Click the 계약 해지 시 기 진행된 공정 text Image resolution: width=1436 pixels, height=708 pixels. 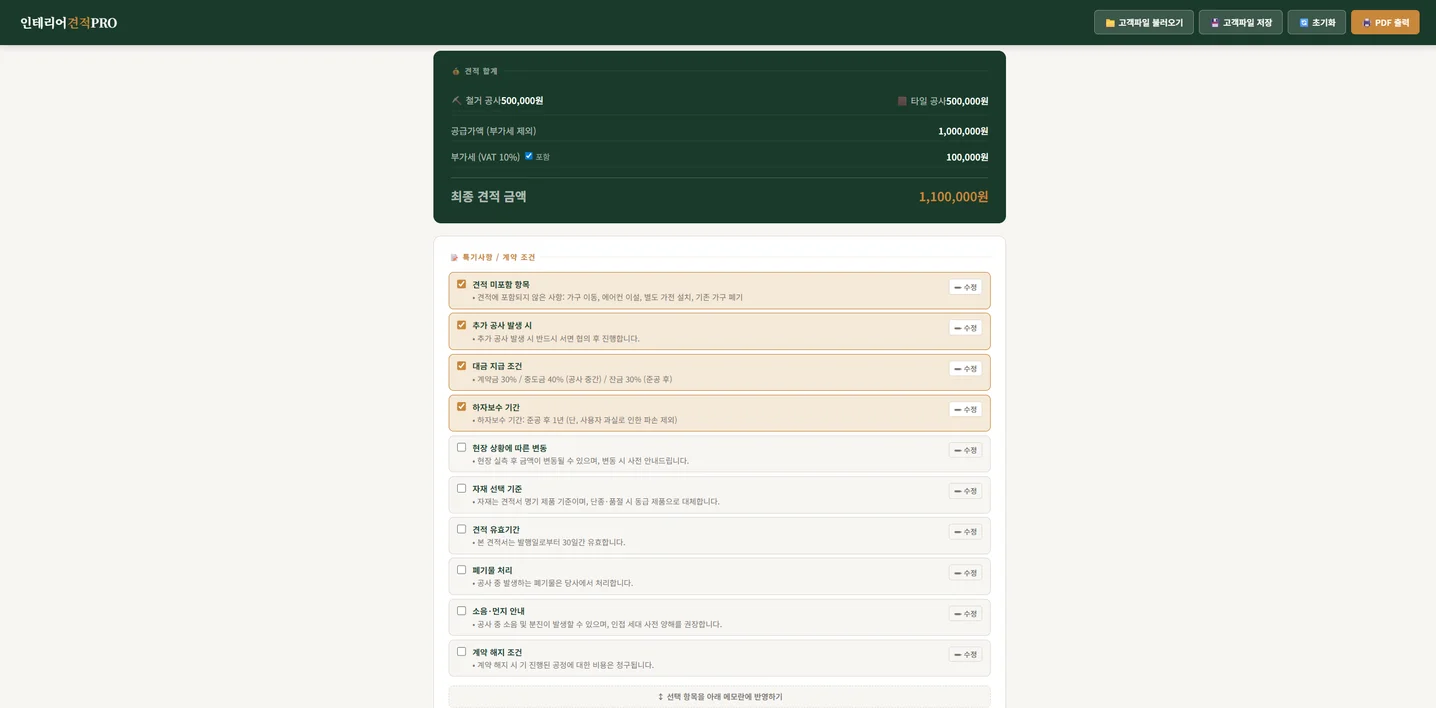[x=563, y=665]
